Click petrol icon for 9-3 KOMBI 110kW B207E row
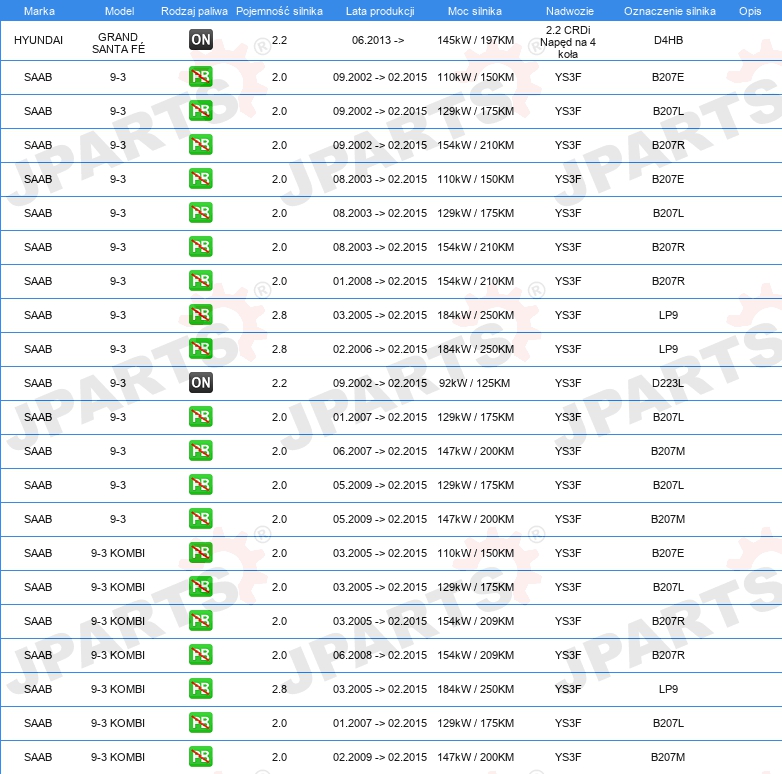This screenshot has height=774, width=782. [x=200, y=553]
